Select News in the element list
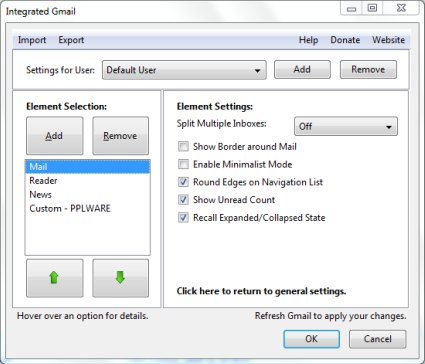This screenshot has height=364, width=425. tap(88, 194)
